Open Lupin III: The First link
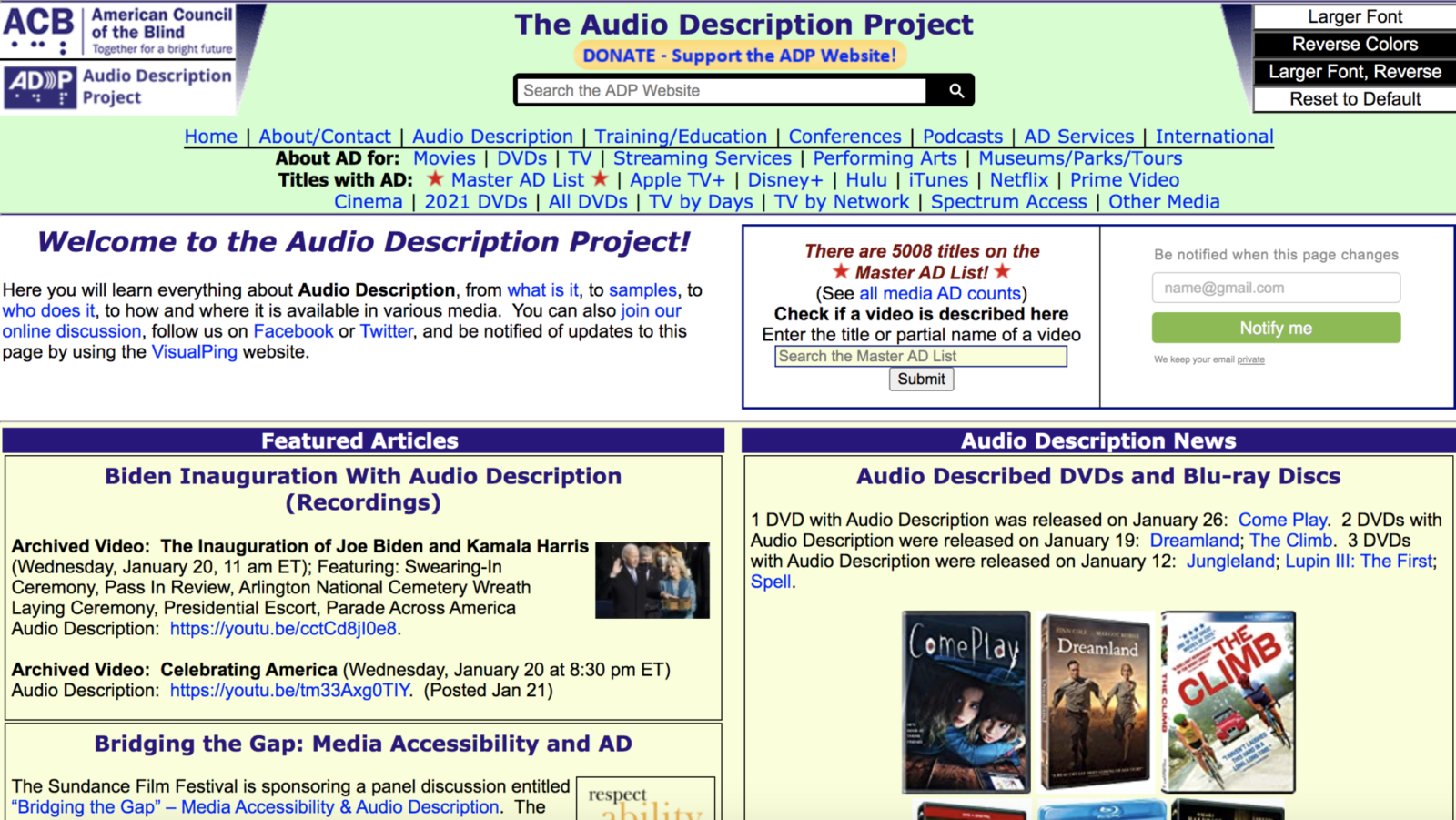This screenshot has width=1456, height=820. pos(1359,562)
